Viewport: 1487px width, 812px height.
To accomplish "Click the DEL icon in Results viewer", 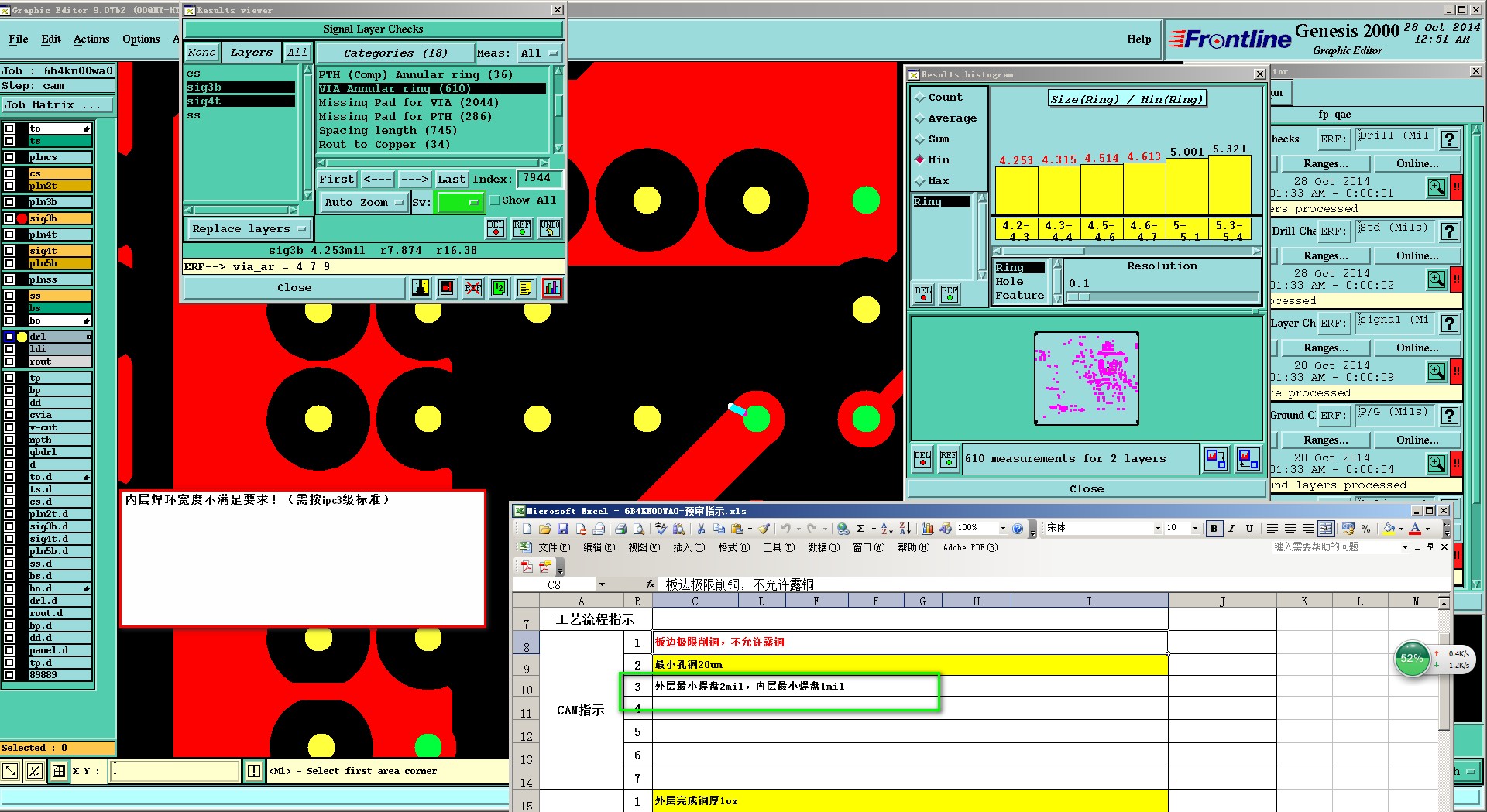I will pos(496,228).
